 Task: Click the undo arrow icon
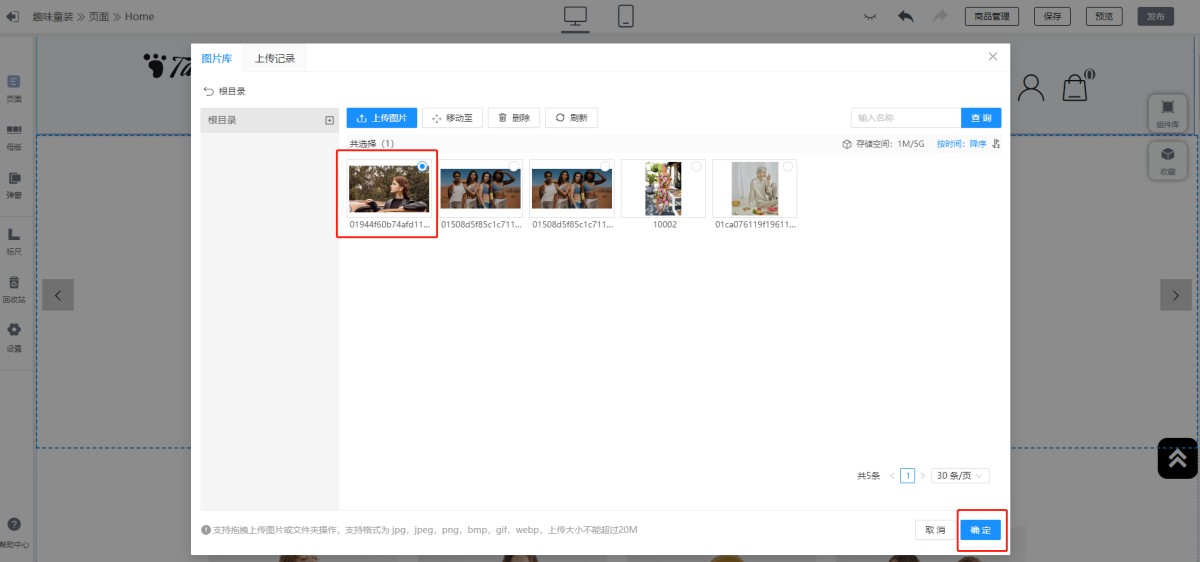click(906, 16)
